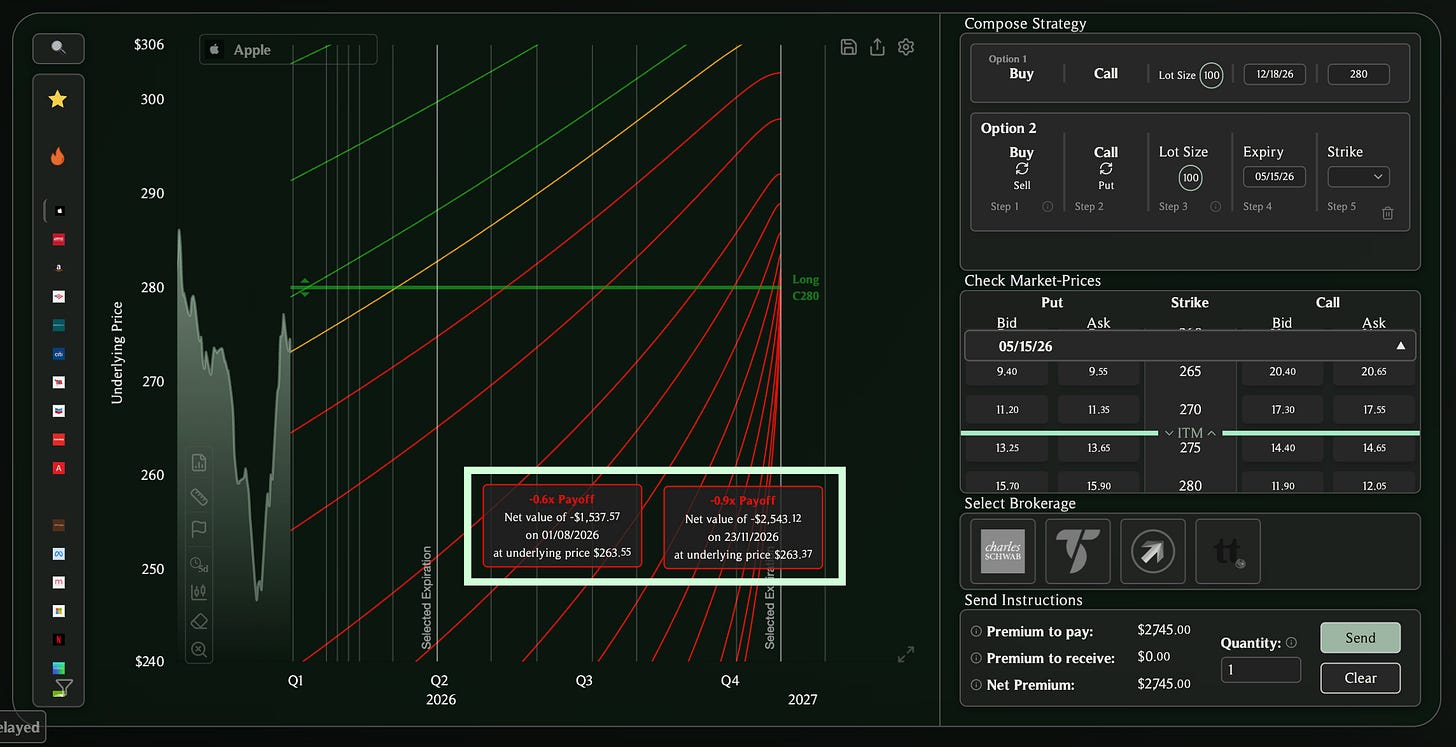Click the Quantity input field

tap(1261, 670)
